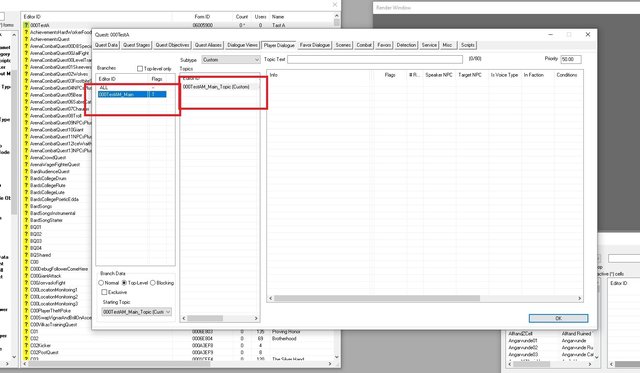Image resolution: width=640 pixels, height=373 pixels.
Task: Click the info list horizontal scrollbar
Action: (425, 298)
